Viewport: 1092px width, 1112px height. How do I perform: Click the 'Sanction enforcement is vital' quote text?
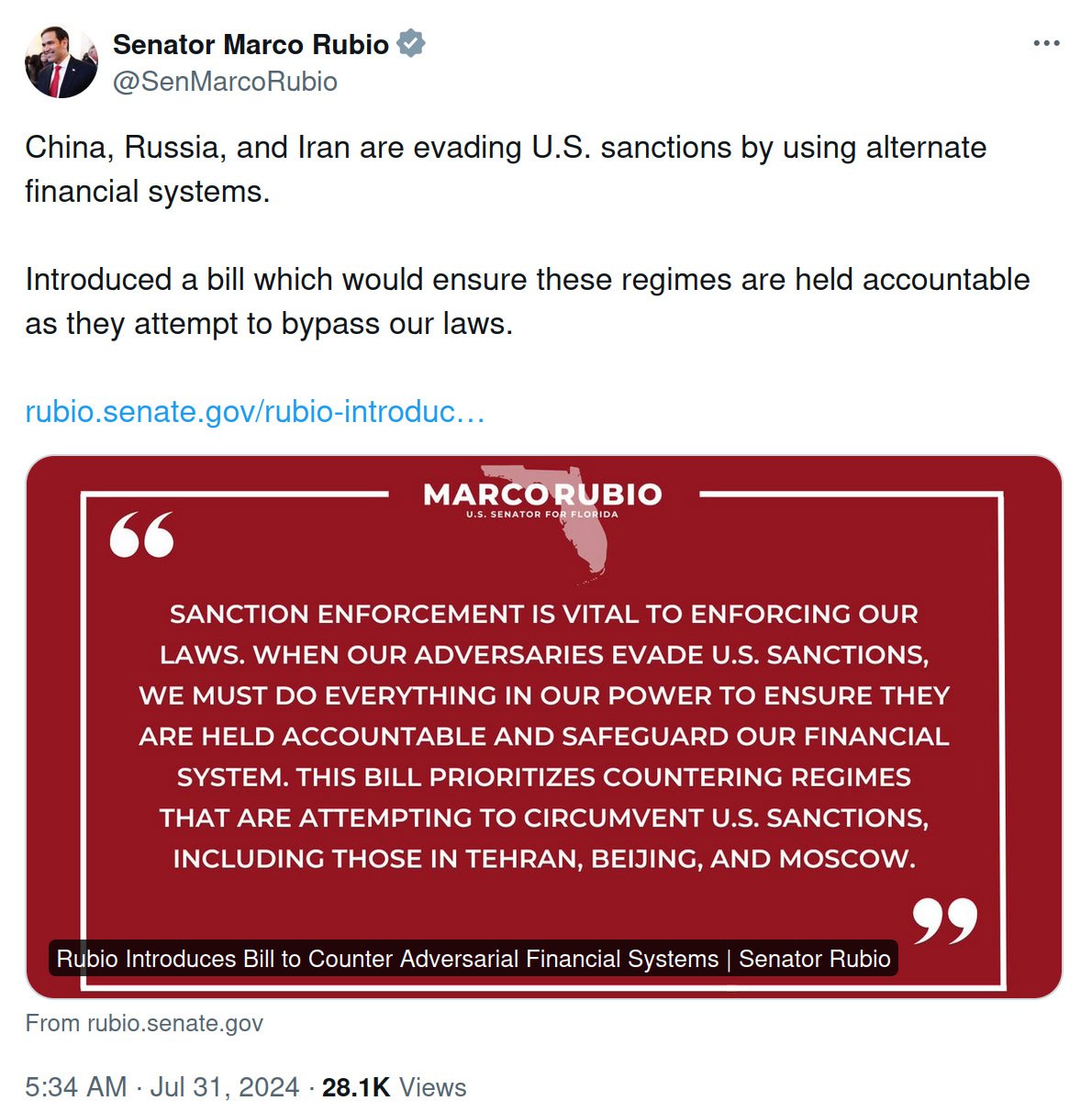tap(544, 736)
